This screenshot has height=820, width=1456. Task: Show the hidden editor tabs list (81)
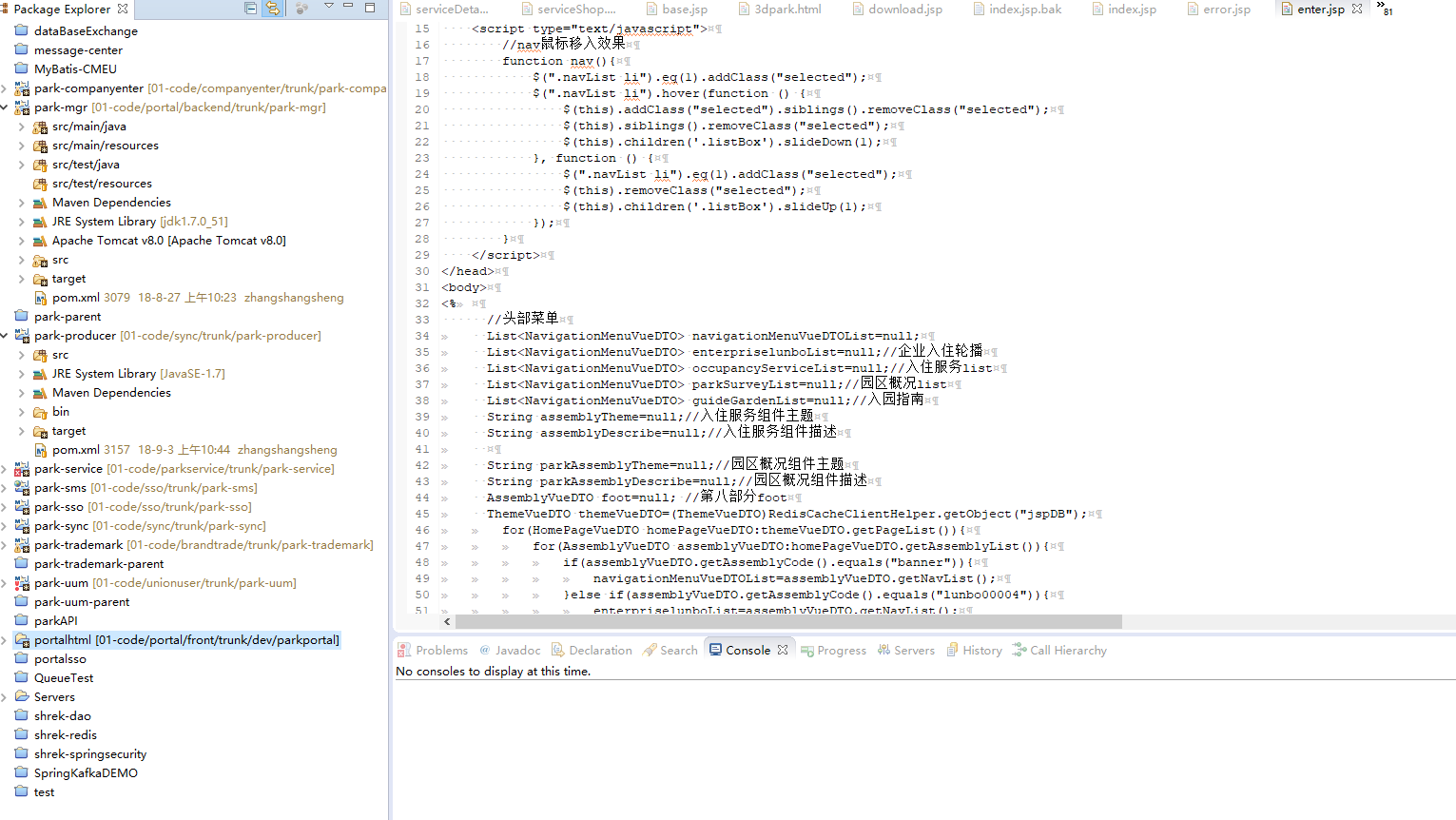(x=1385, y=9)
